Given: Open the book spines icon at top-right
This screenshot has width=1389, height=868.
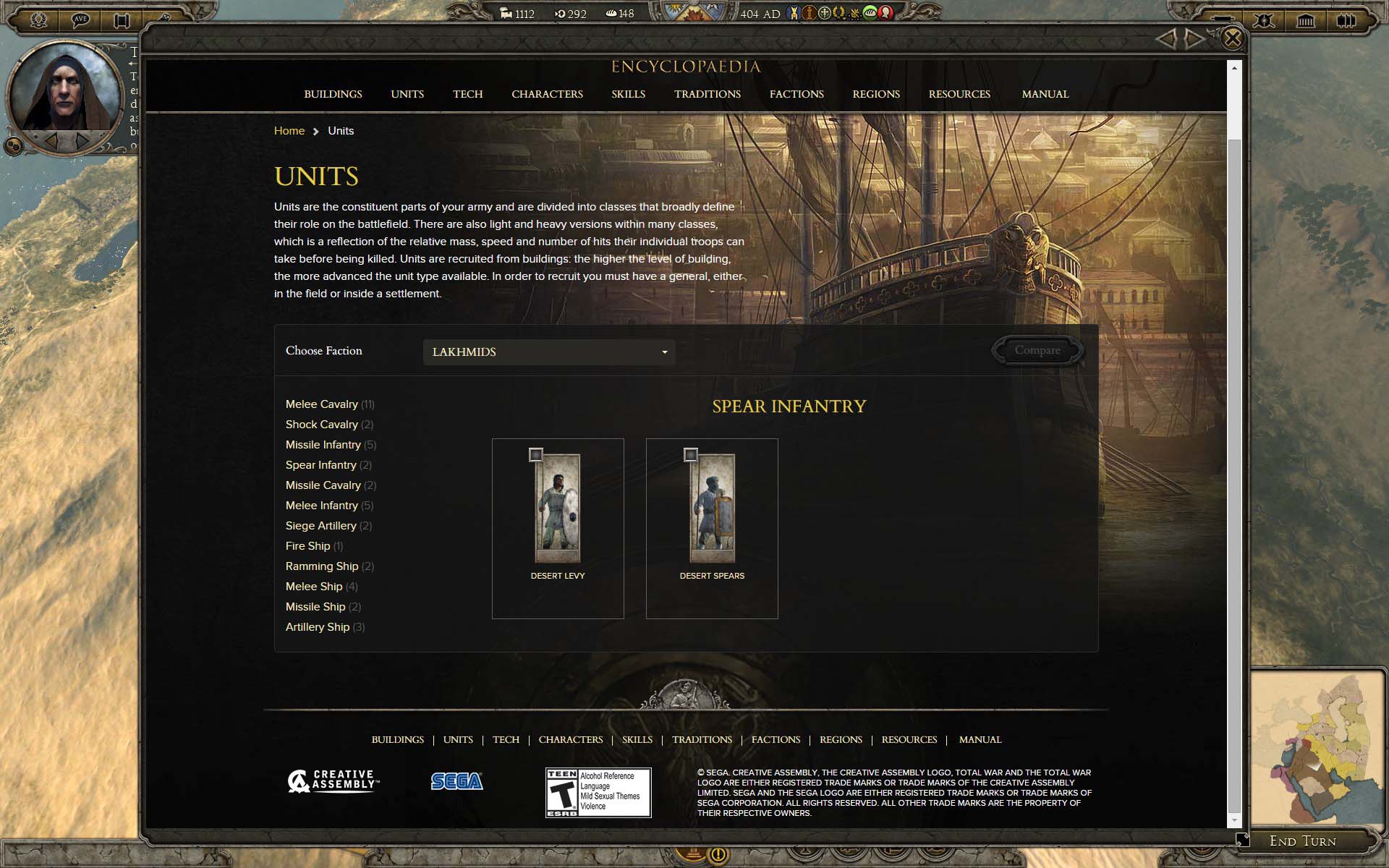Looking at the screenshot, I should click(x=1346, y=20).
